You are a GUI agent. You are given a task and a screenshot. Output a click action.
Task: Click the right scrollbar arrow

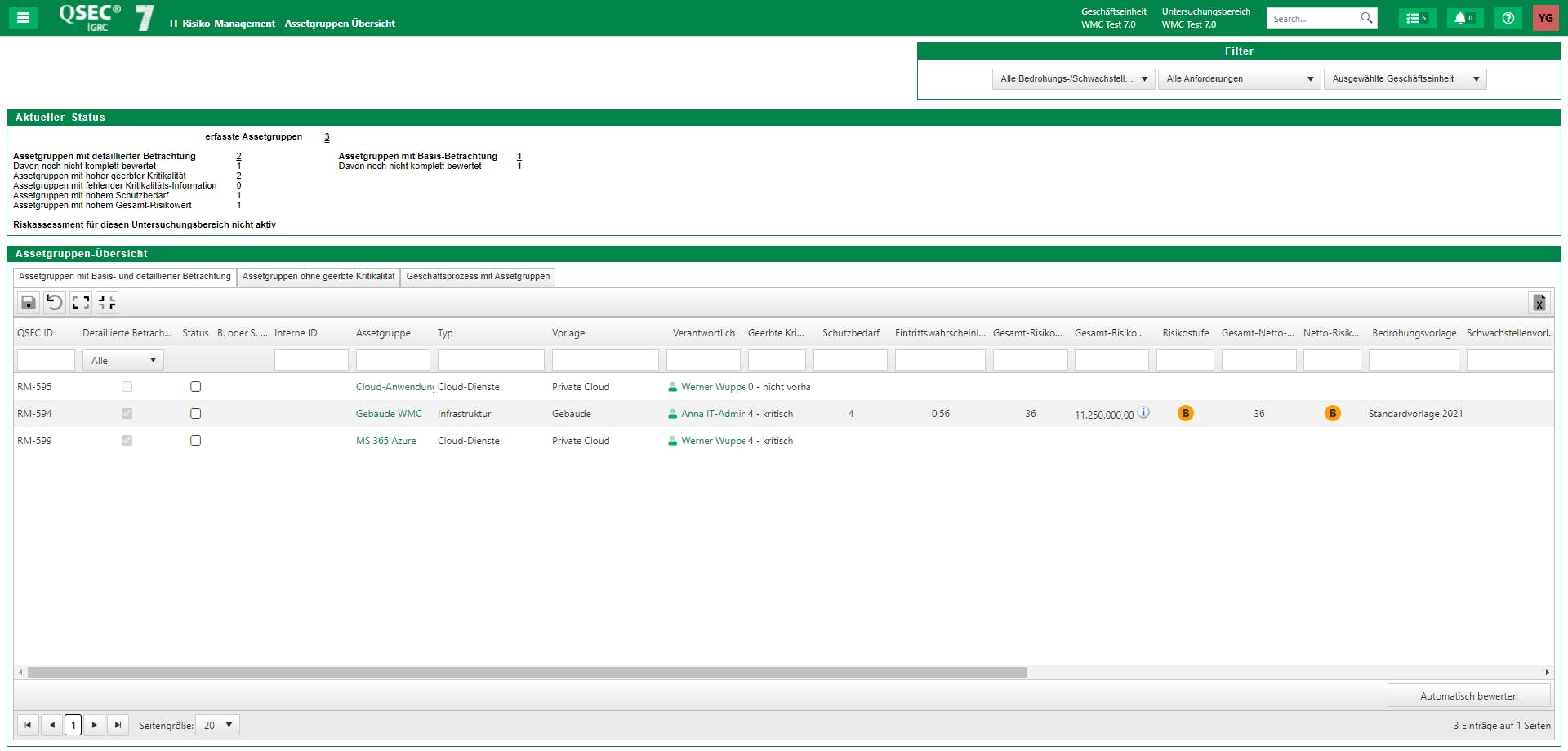click(1547, 673)
